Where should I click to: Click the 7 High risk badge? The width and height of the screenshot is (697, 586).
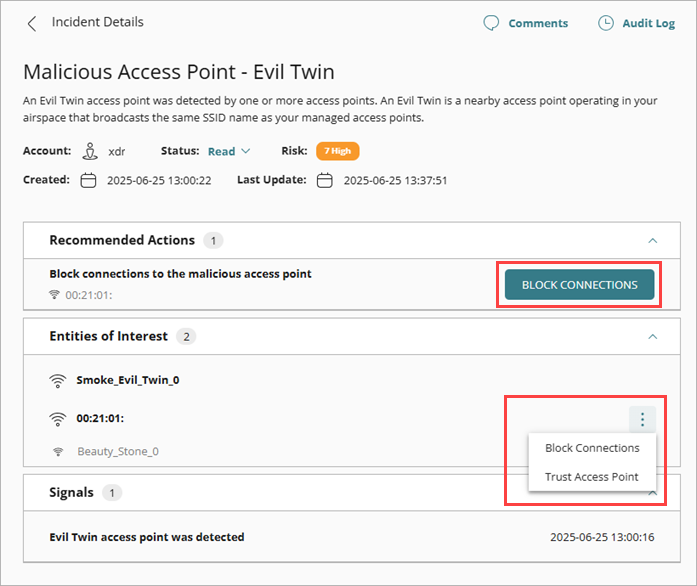pos(337,152)
